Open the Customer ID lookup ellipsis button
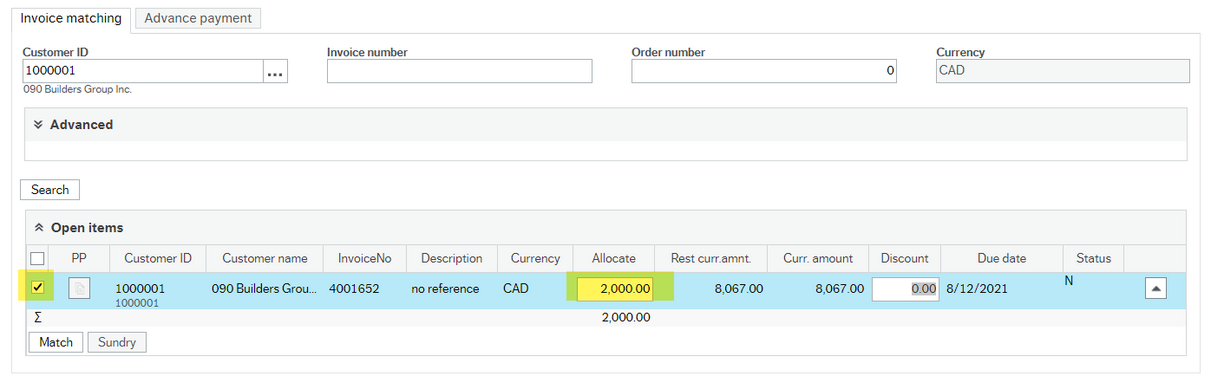This screenshot has width=1224, height=389. click(275, 71)
